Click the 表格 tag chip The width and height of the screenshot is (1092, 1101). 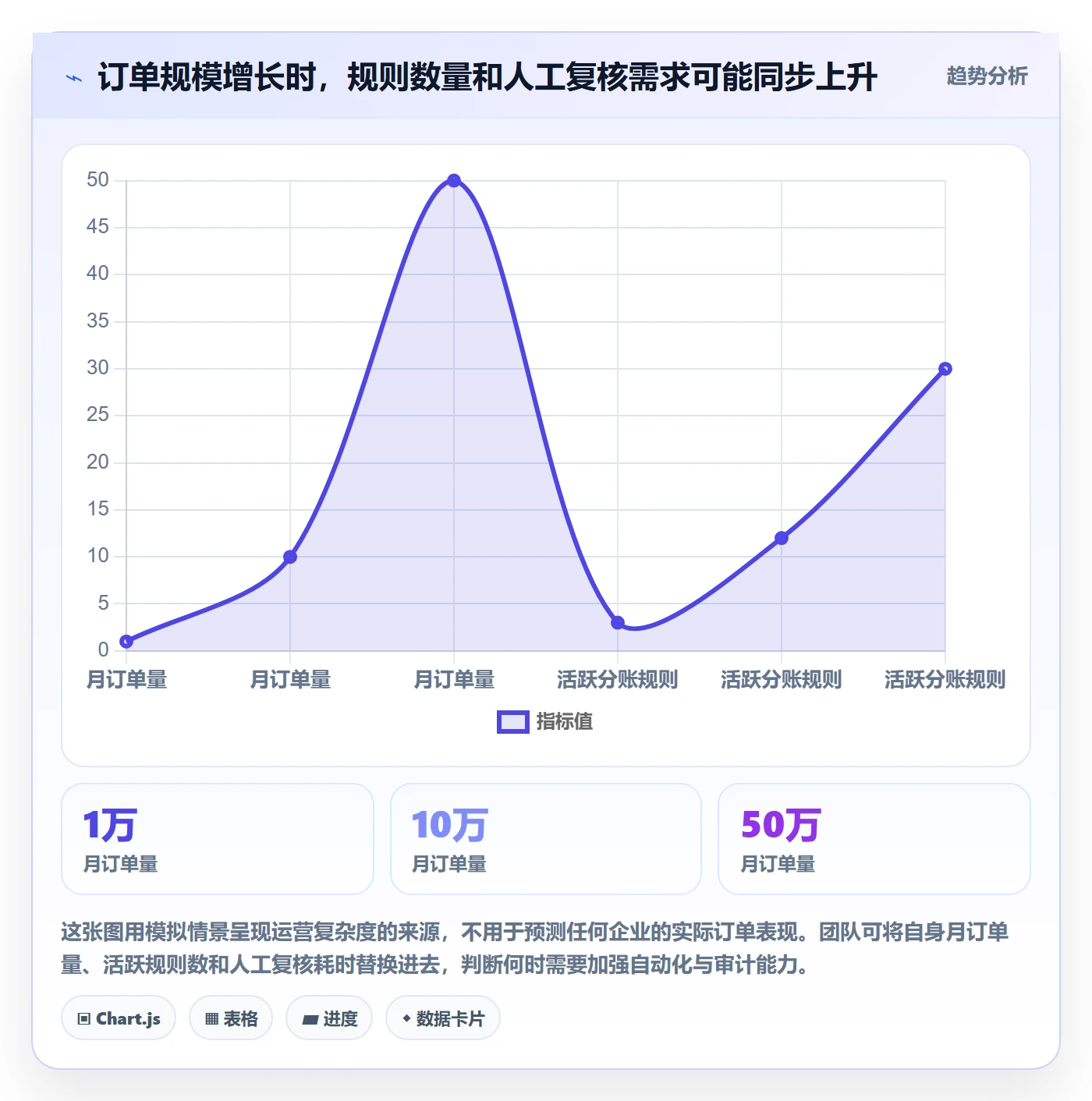231,1018
